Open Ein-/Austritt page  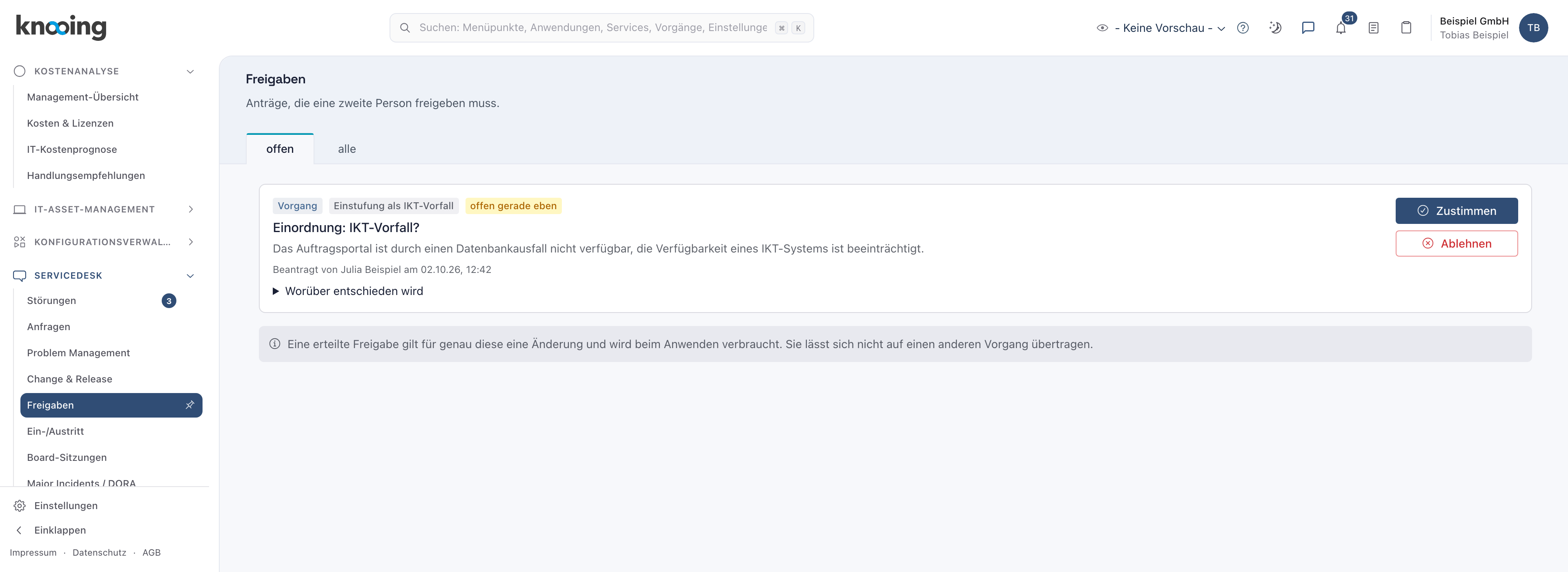[56, 431]
